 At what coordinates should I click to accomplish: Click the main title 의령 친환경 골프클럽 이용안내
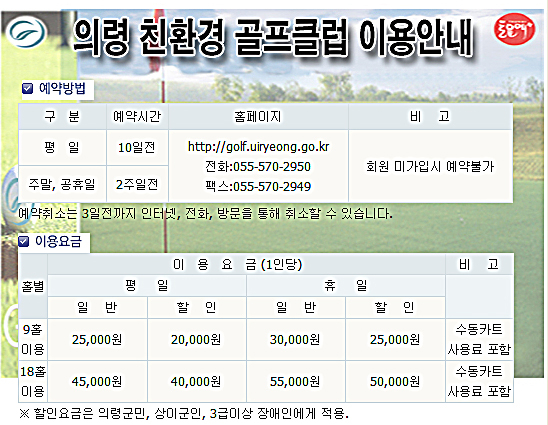point(273,38)
